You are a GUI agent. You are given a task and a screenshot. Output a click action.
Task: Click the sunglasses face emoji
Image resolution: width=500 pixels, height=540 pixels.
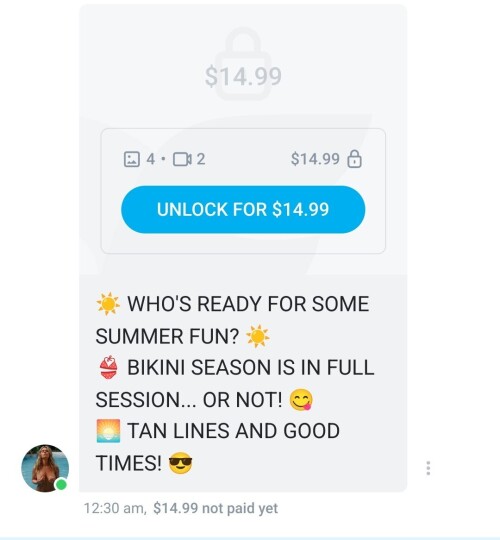(x=180, y=463)
